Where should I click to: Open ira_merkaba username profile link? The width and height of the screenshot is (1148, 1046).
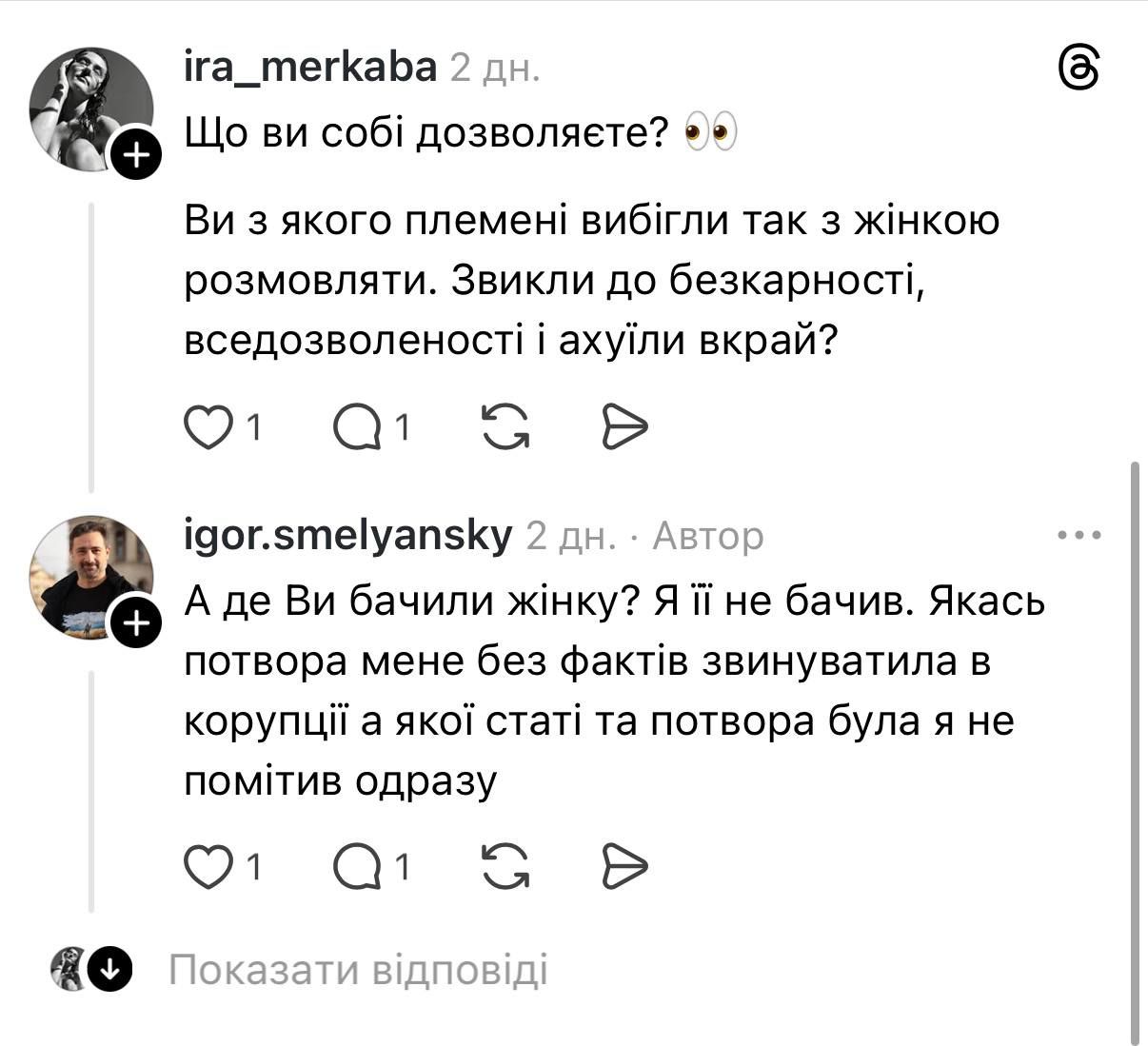309,68
